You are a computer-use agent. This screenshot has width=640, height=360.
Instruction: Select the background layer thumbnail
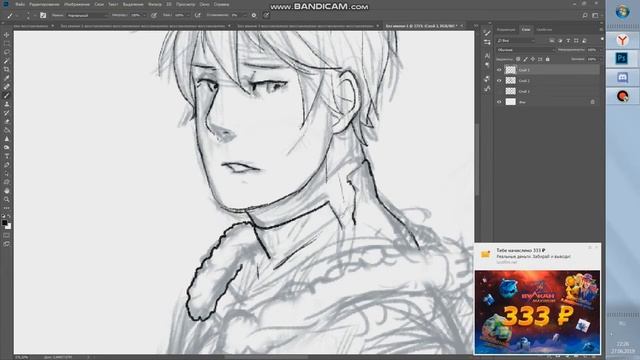[x=511, y=102]
